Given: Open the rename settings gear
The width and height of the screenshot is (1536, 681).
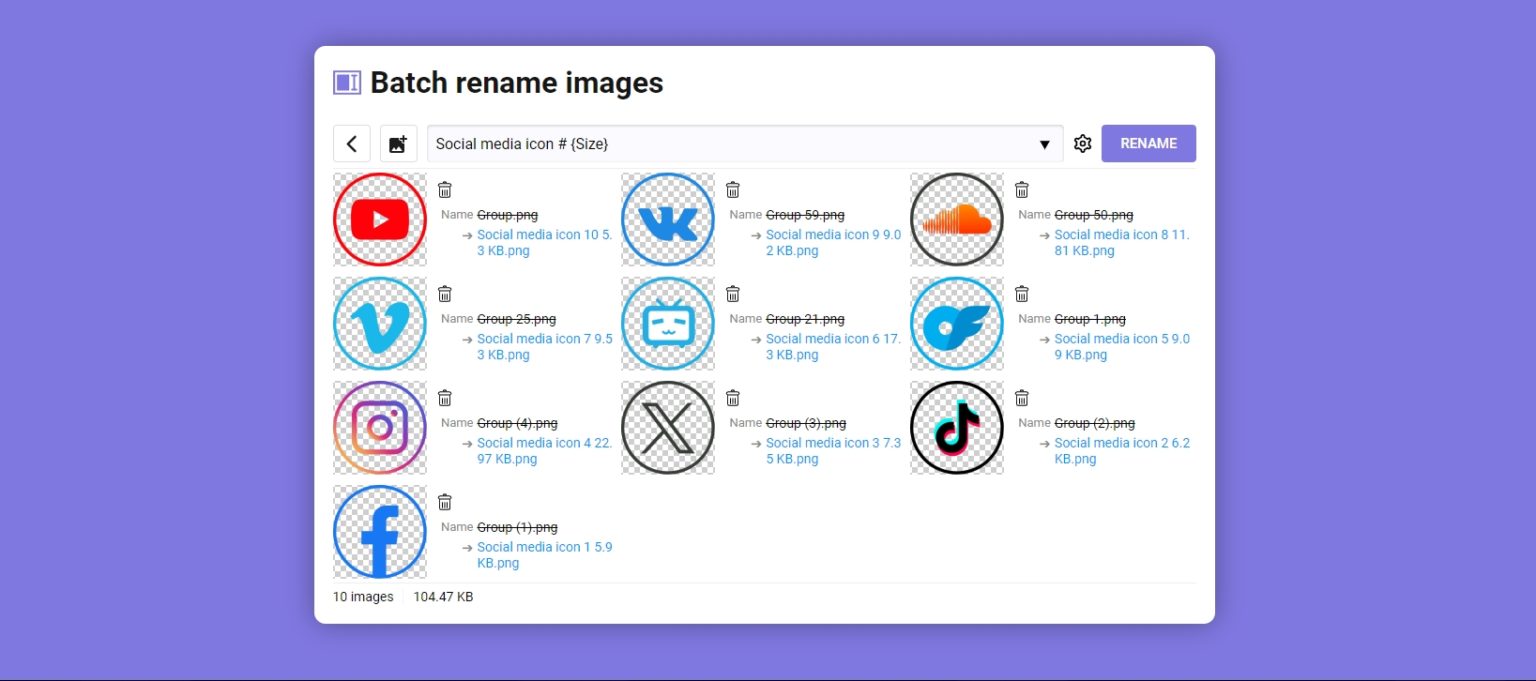Looking at the screenshot, I should pos(1082,143).
